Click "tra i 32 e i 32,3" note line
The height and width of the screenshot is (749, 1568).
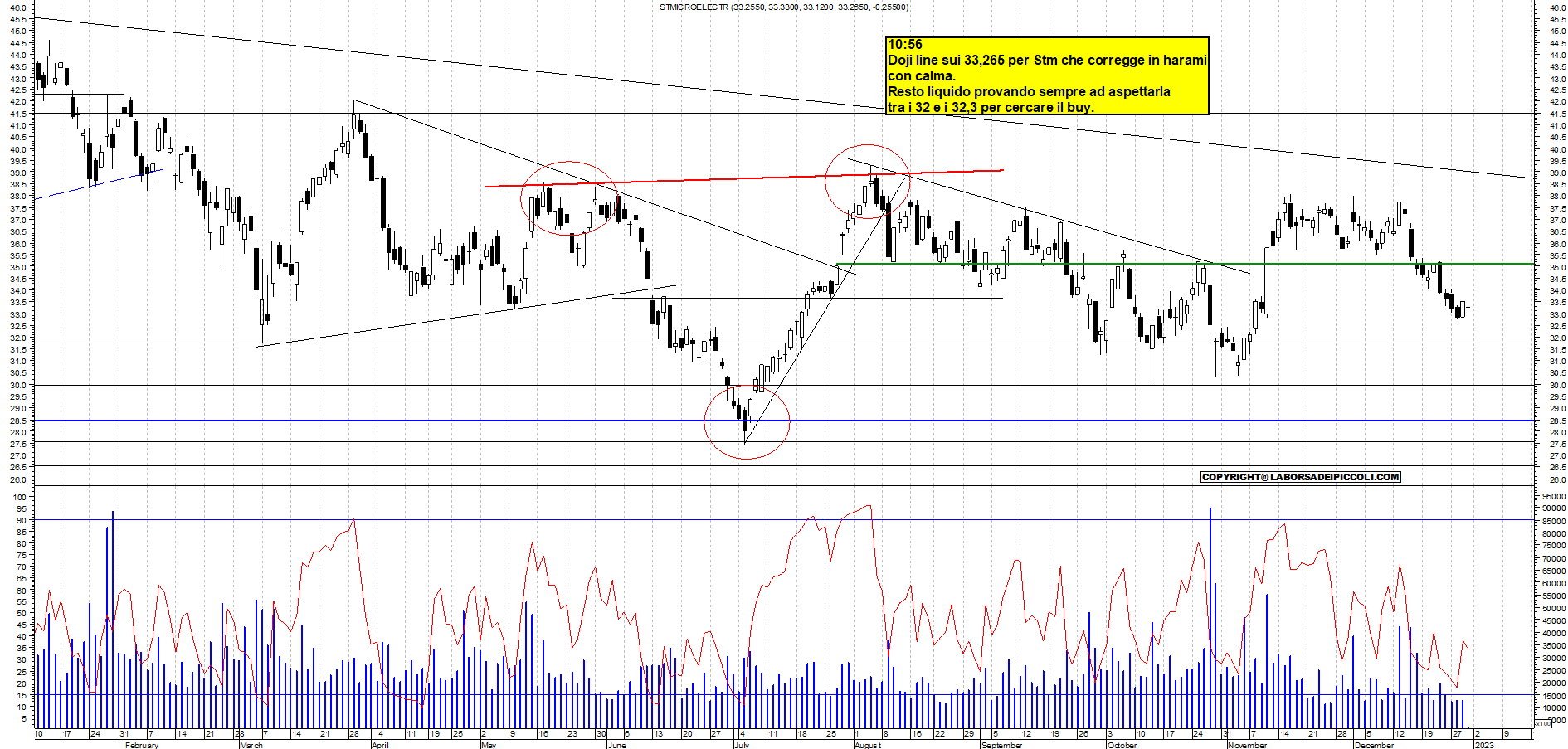click(x=991, y=107)
